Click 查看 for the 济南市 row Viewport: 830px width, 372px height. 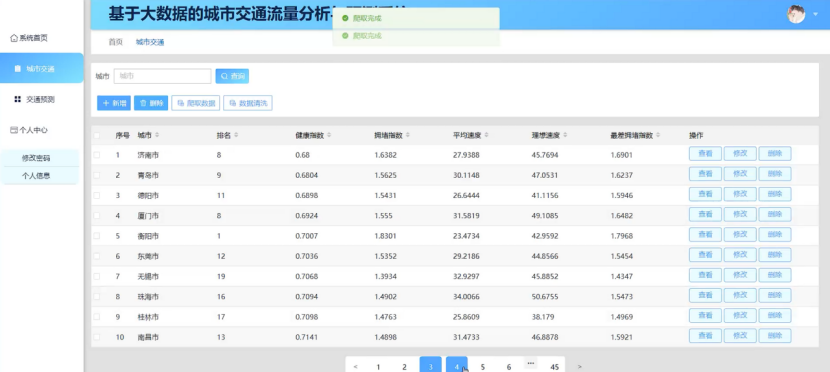(705, 153)
